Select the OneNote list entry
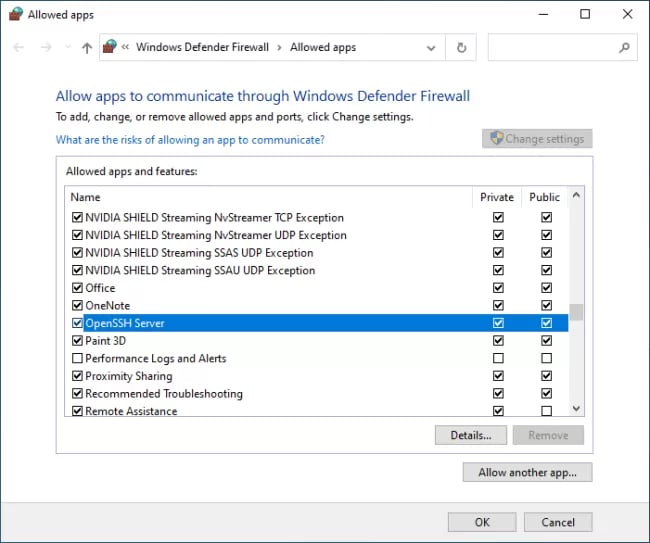650x543 pixels. (108, 305)
